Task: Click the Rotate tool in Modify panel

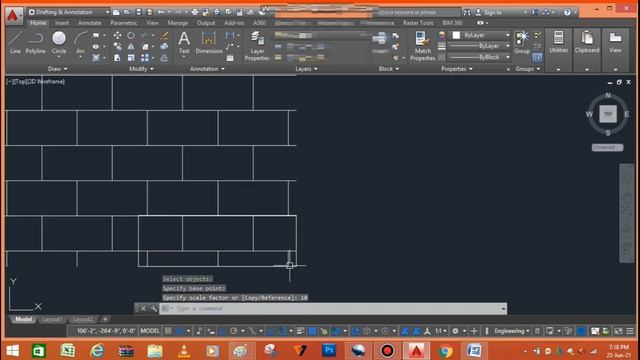Action: [131, 36]
